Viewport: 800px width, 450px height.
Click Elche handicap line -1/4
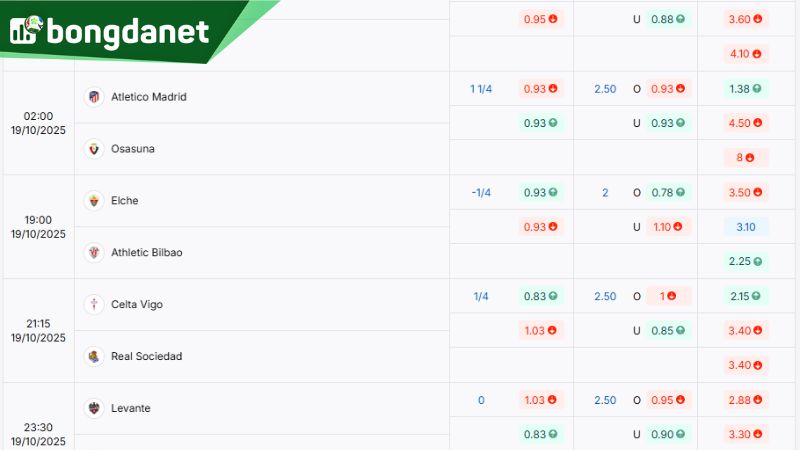(x=481, y=193)
